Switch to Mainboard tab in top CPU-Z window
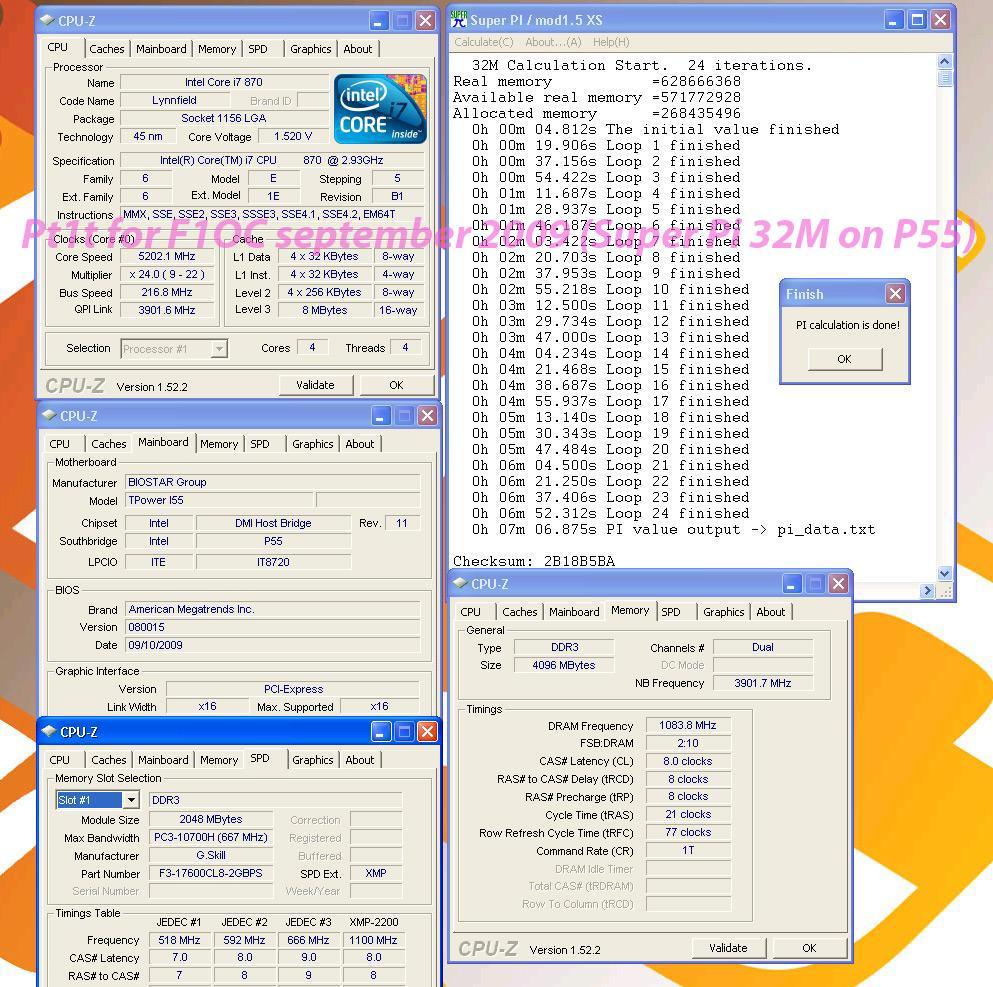The height and width of the screenshot is (987, 993). pos(161,49)
